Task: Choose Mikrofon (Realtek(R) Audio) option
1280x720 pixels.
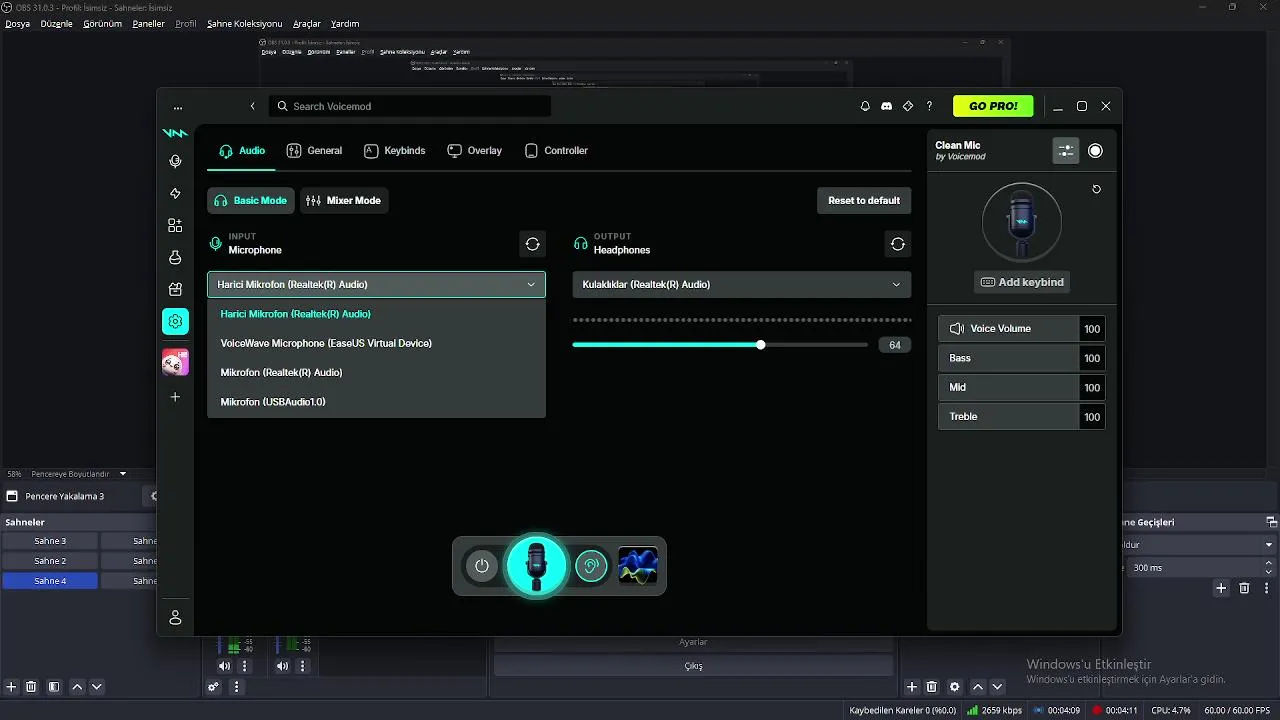Action: coord(376,372)
